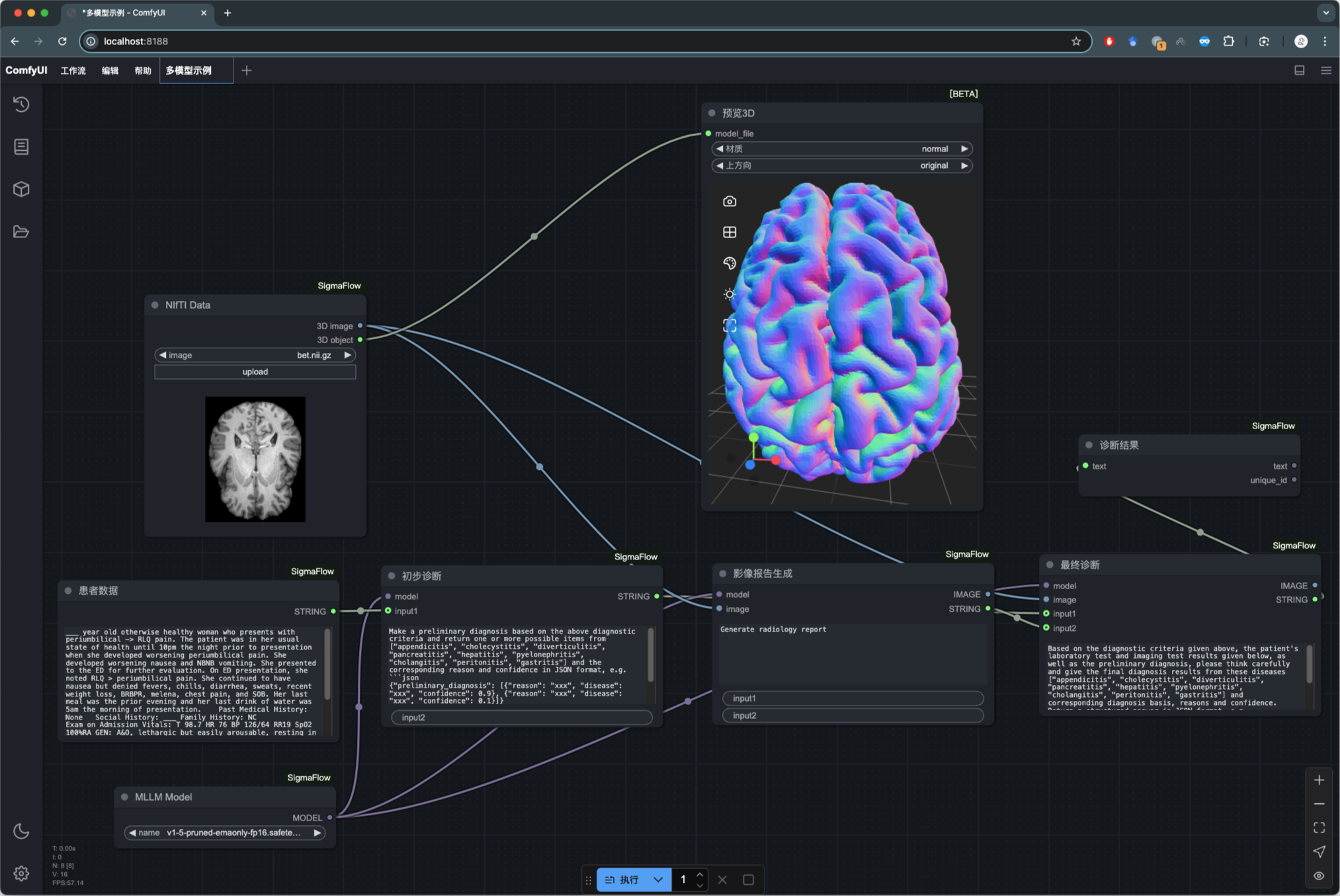This screenshot has width=1340, height=896.
Task: Click the 初步诊断 prompt scrollbar
Action: click(651, 655)
